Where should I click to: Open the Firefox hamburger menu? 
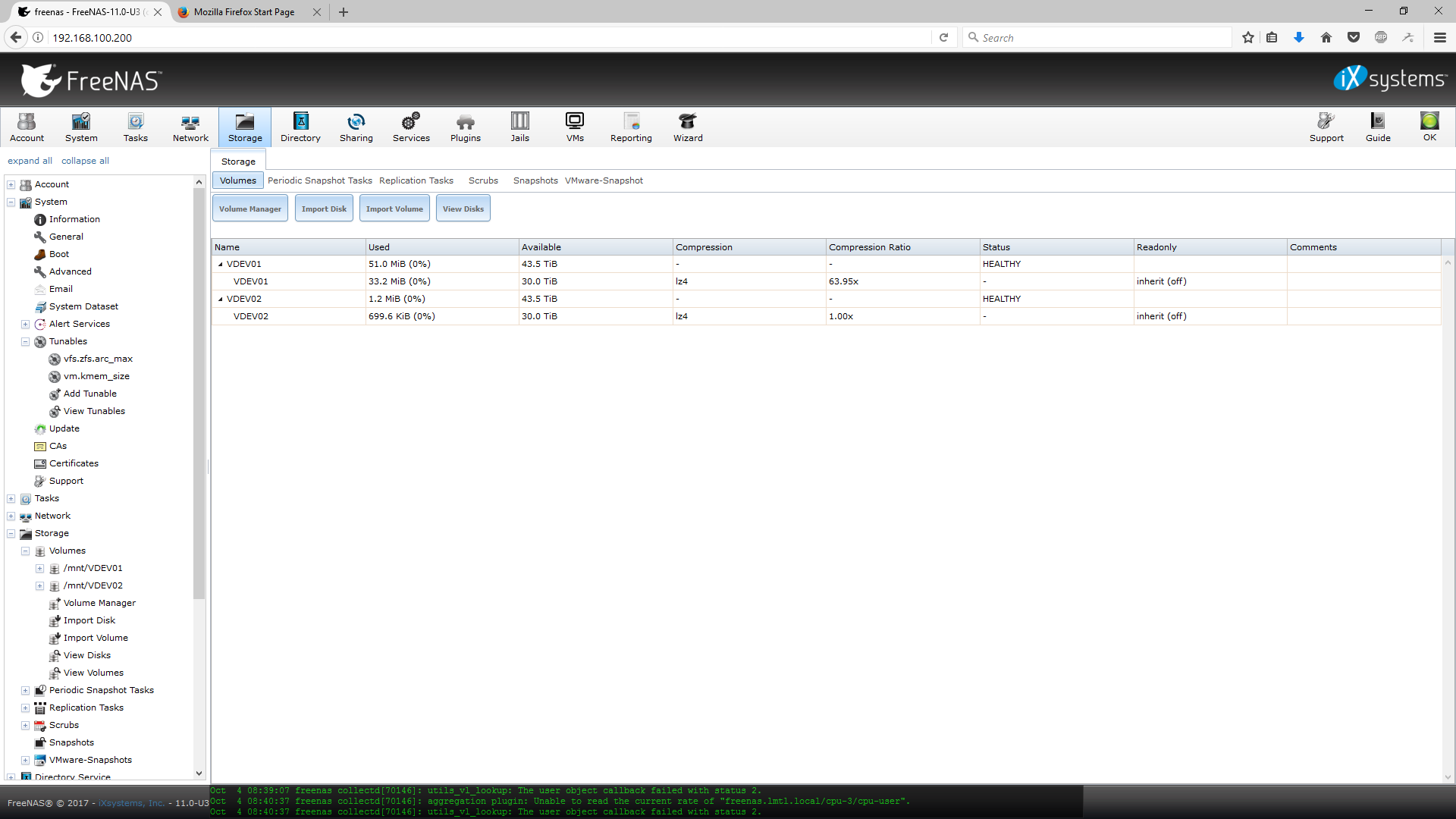[x=1440, y=37]
